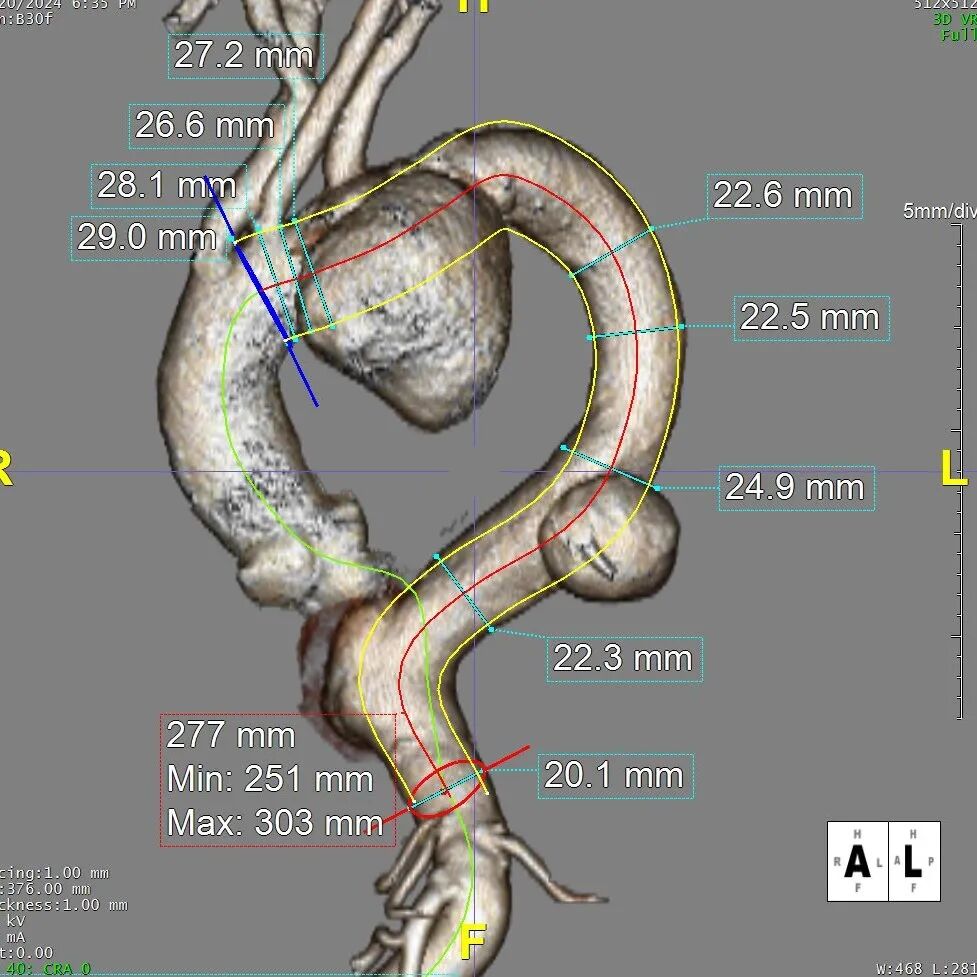Select the 22.6 mm measurement label
The width and height of the screenshot is (977, 977).
pos(784,196)
